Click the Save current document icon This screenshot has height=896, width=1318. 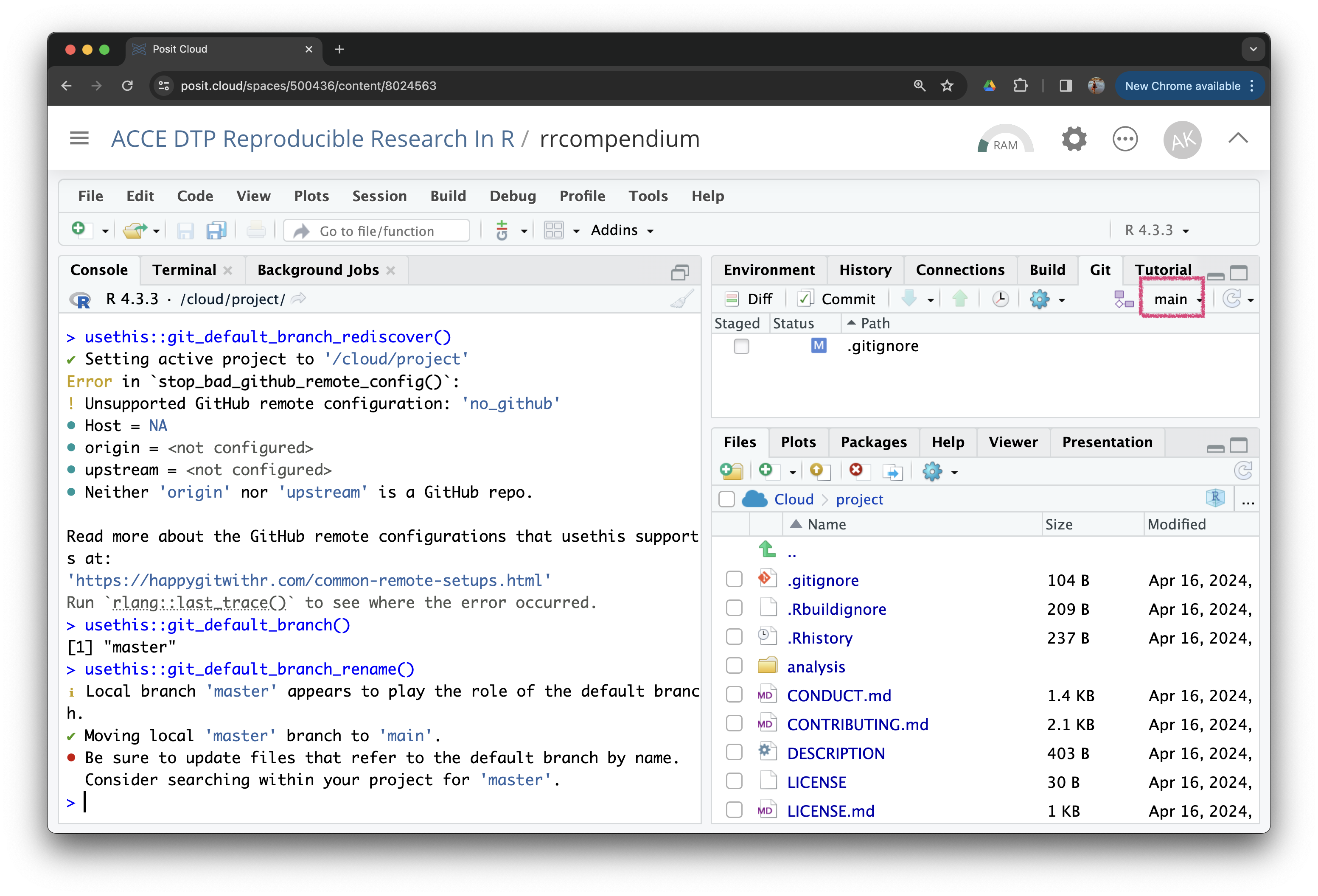click(x=185, y=230)
